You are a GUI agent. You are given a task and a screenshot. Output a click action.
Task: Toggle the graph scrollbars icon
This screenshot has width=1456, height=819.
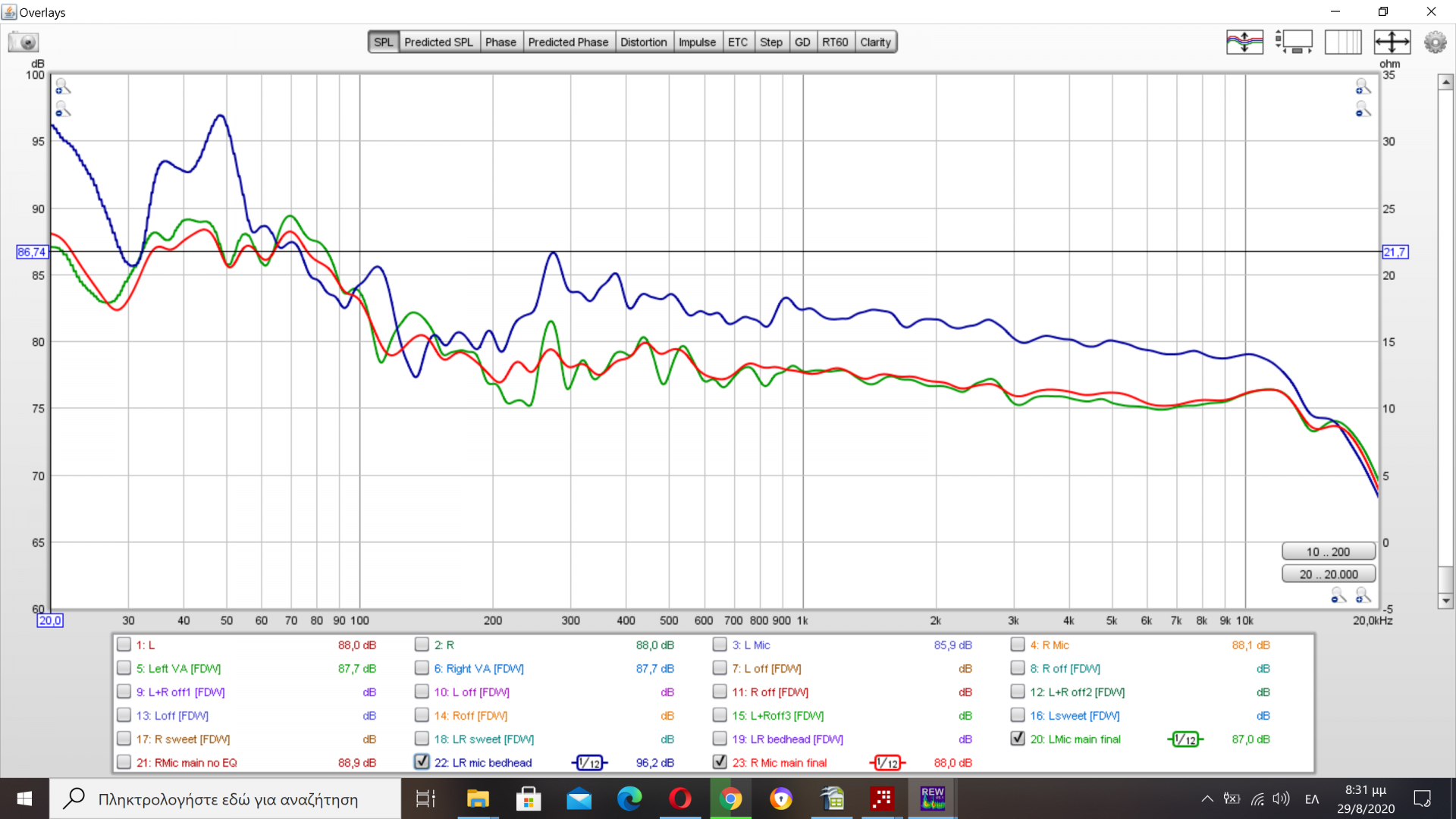pyautogui.click(x=1294, y=42)
